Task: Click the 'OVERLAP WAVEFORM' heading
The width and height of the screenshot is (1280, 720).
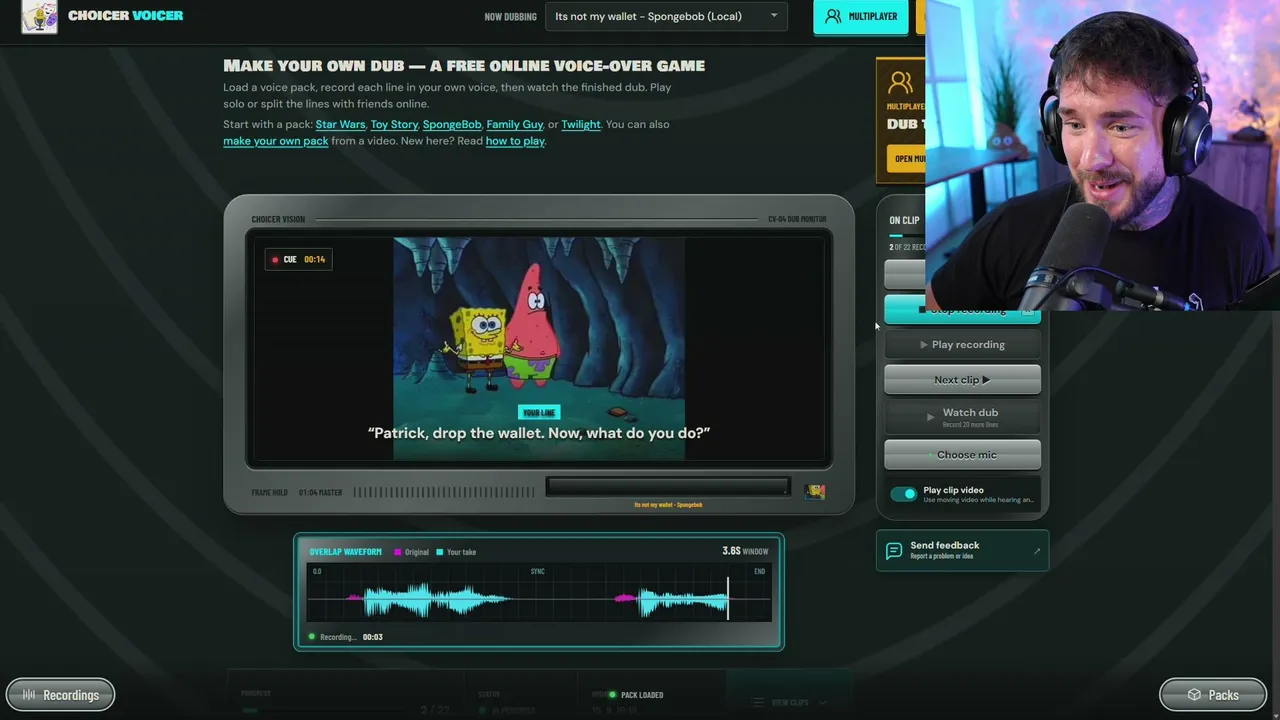Action: tap(346, 552)
